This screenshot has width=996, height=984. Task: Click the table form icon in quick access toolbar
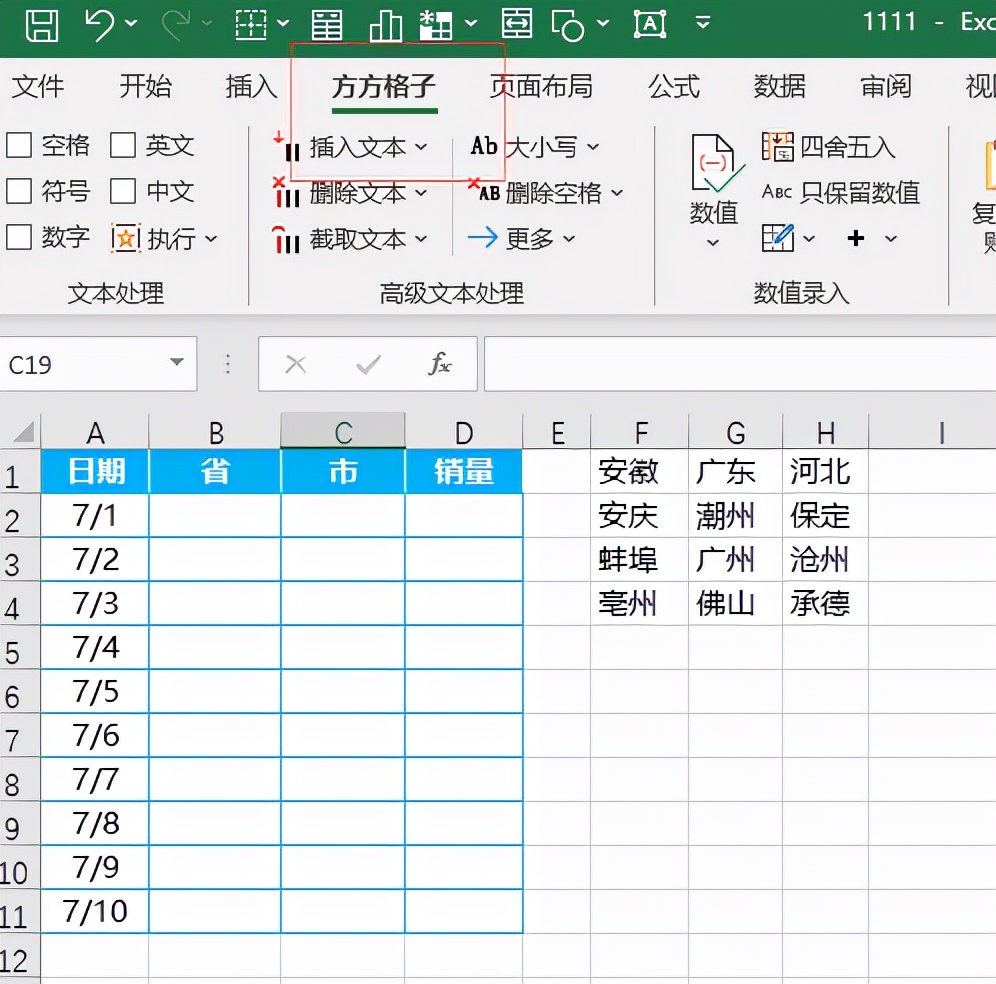pyautogui.click(x=326, y=25)
